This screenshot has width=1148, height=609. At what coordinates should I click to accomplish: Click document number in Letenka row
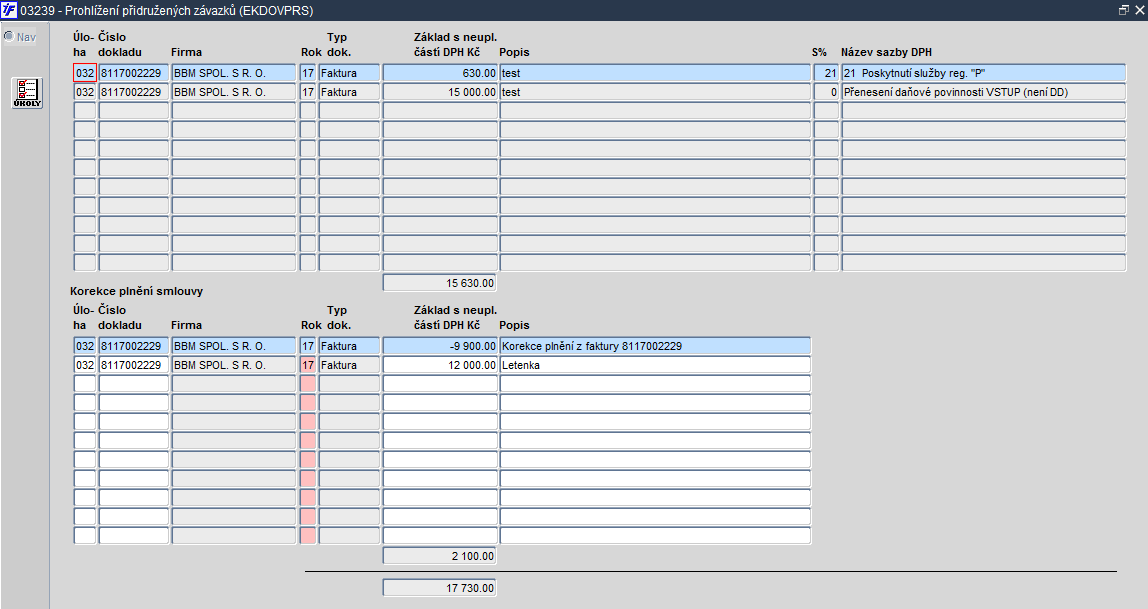click(x=134, y=365)
